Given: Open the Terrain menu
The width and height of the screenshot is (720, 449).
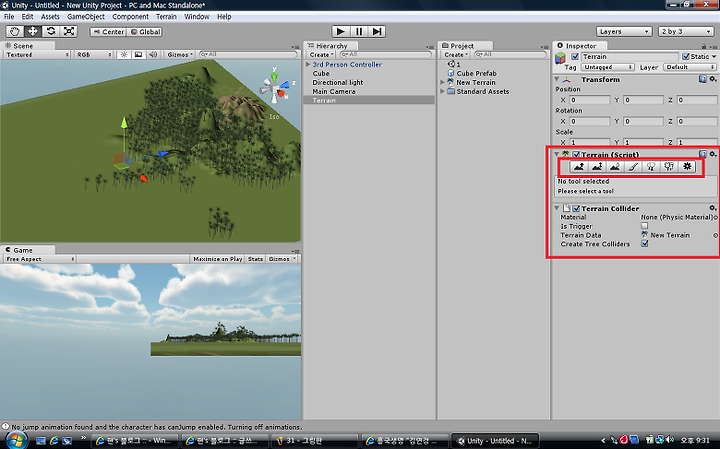Looking at the screenshot, I should (x=166, y=17).
